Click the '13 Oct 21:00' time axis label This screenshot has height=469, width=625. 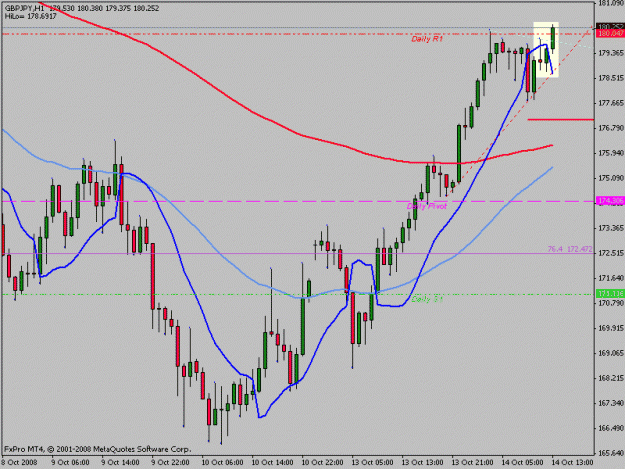coord(472,463)
